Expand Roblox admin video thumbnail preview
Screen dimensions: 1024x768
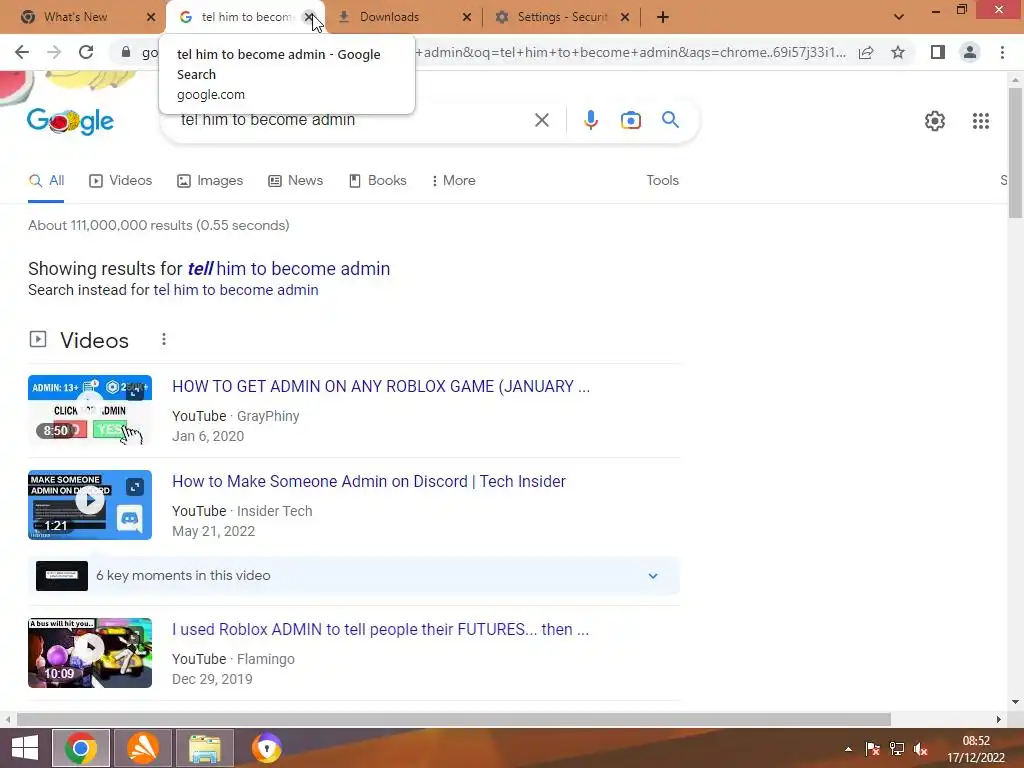135,392
